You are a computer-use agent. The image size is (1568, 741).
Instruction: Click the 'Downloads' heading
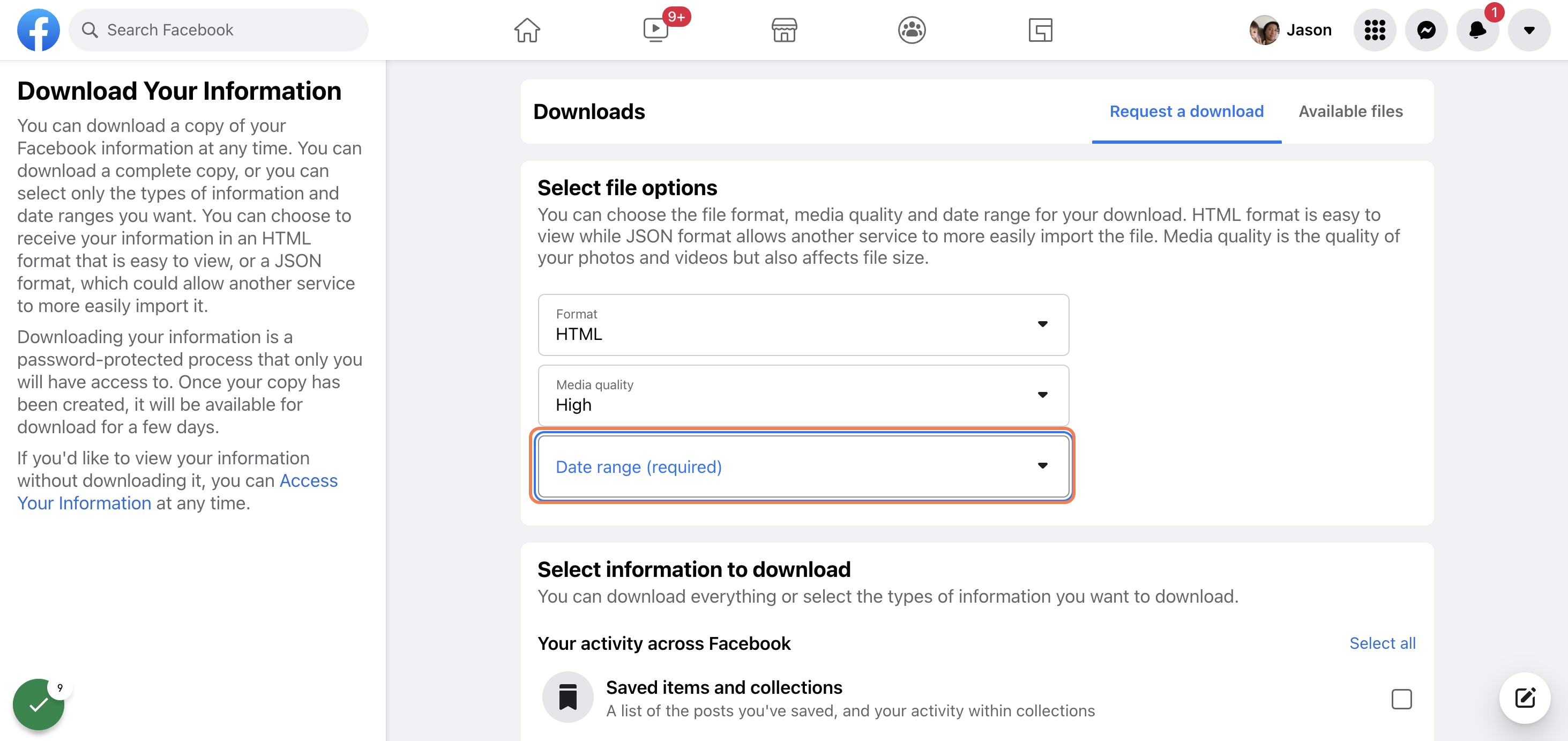coord(588,112)
